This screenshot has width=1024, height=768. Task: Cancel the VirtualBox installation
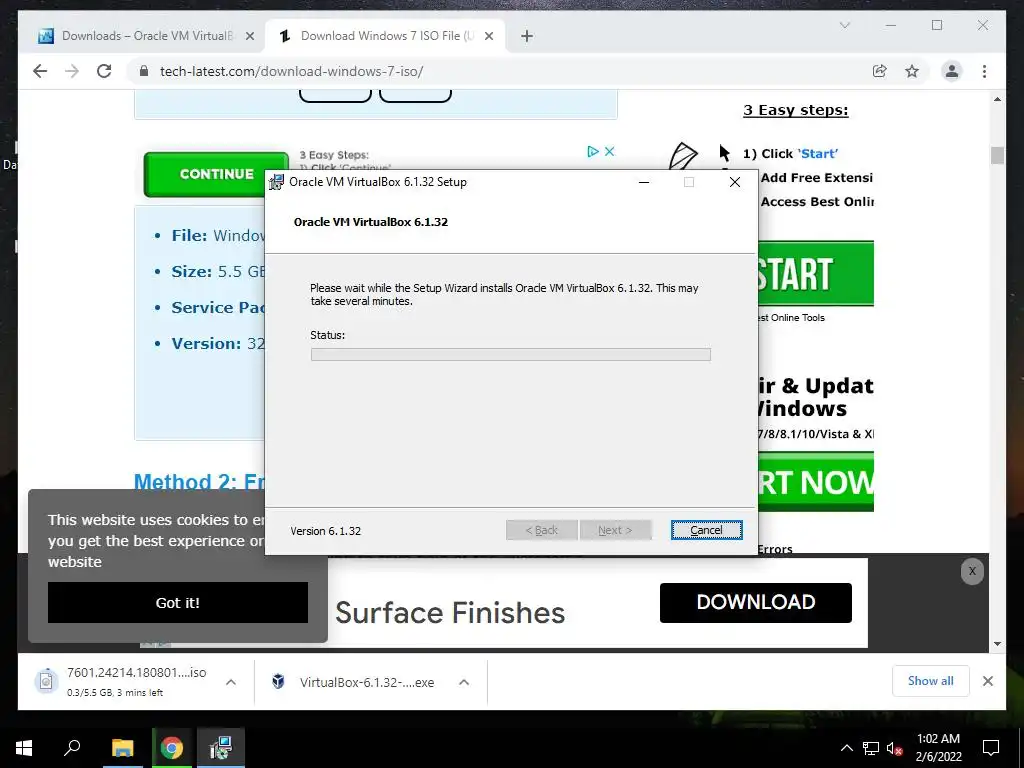[x=706, y=530]
